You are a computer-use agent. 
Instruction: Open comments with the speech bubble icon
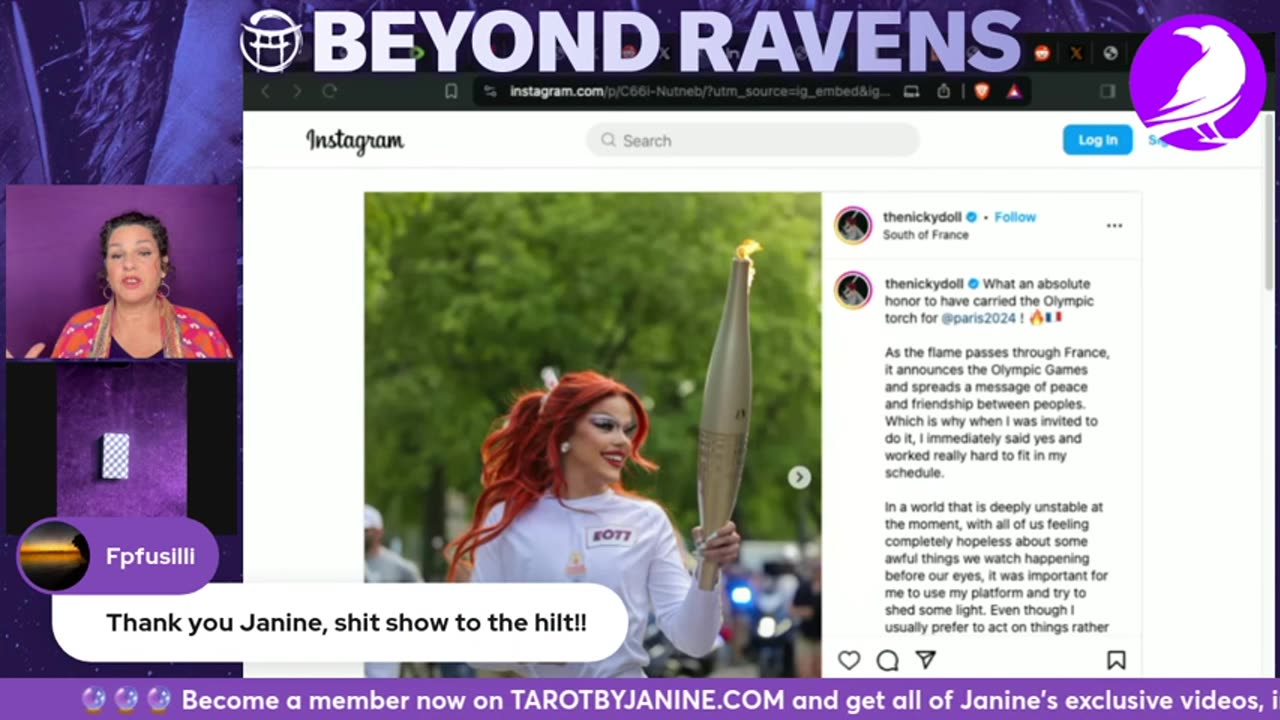[x=887, y=660]
